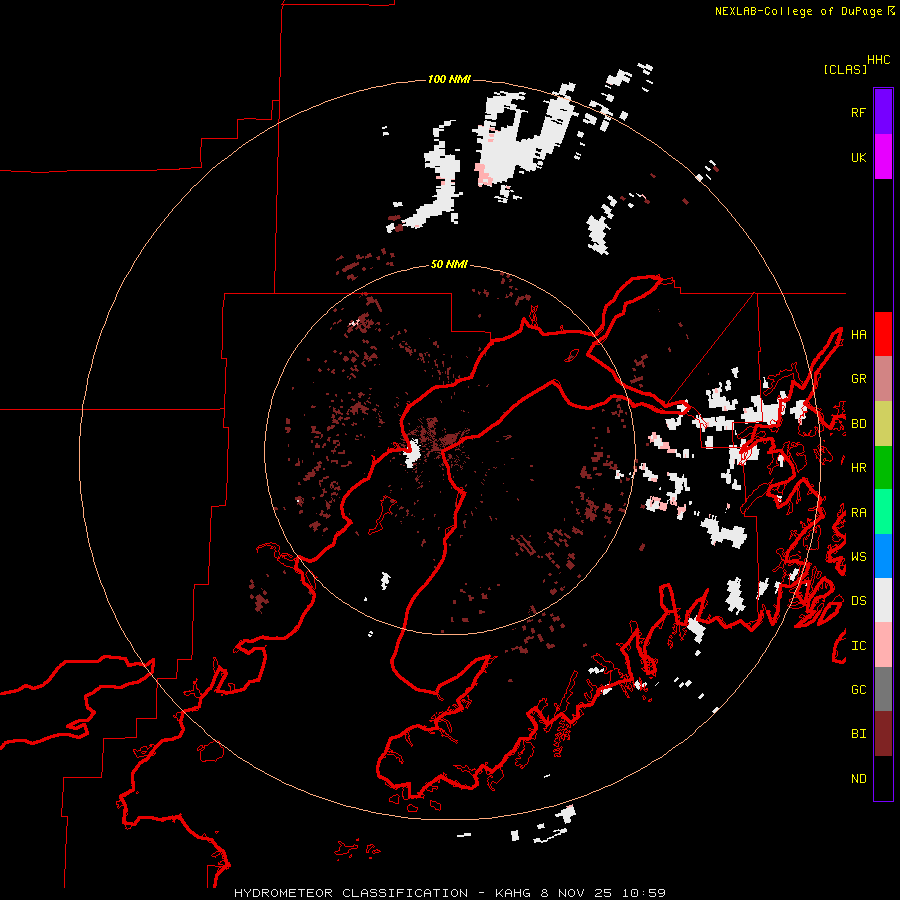Click the BI brown legend swatch
The width and height of the screenshot is (900, 900).
(883, 734)
